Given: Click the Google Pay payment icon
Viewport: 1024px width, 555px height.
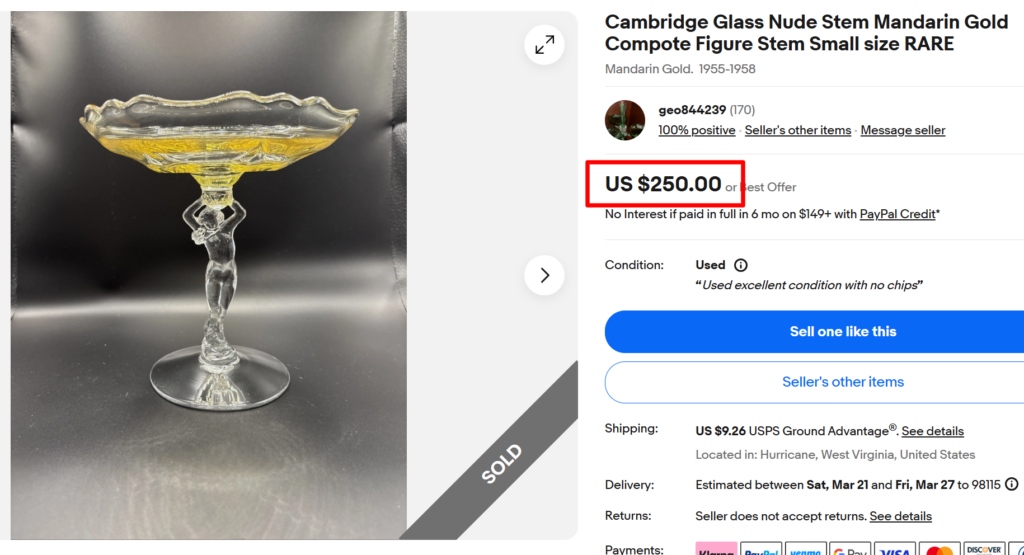Looking at the screenshot, I should click(x=850, y=549).
